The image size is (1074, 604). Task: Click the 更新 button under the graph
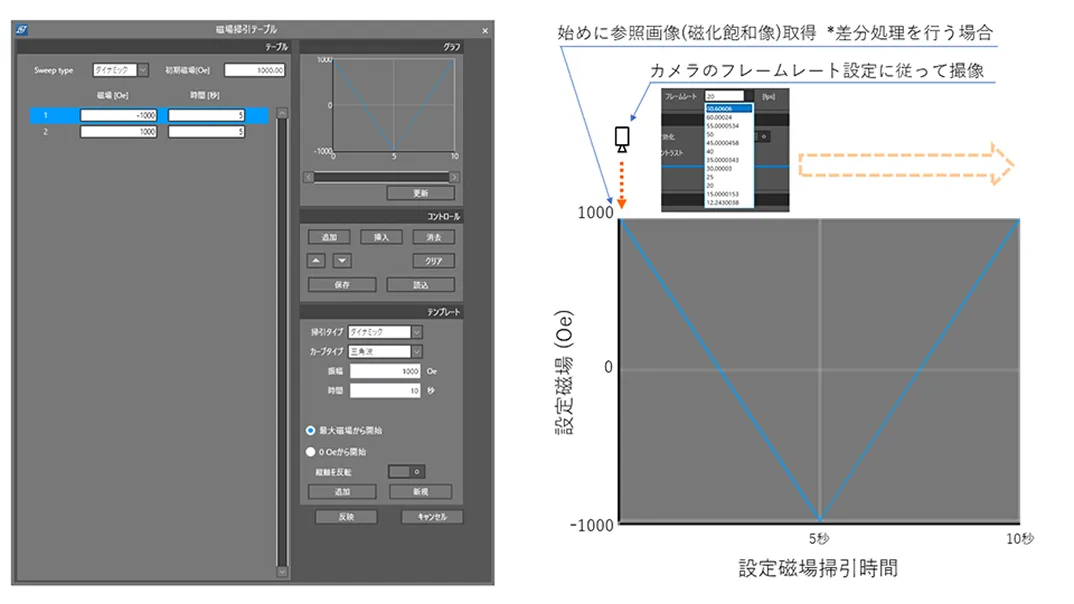point(420,193)
